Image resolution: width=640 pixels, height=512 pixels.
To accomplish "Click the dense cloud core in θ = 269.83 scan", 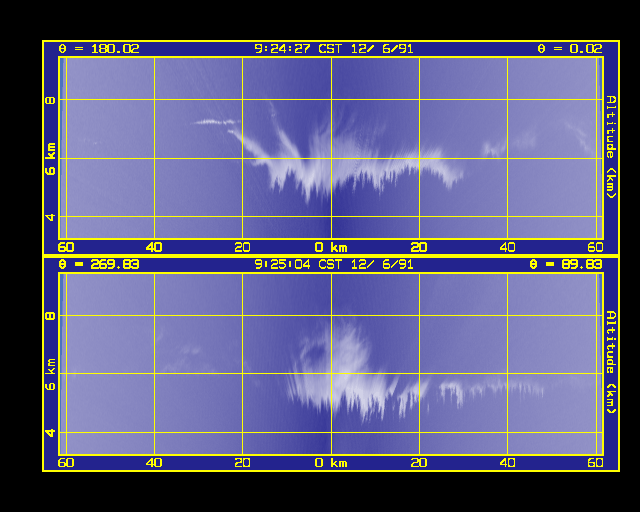I will pyautogui.click(x=338, y=370).
